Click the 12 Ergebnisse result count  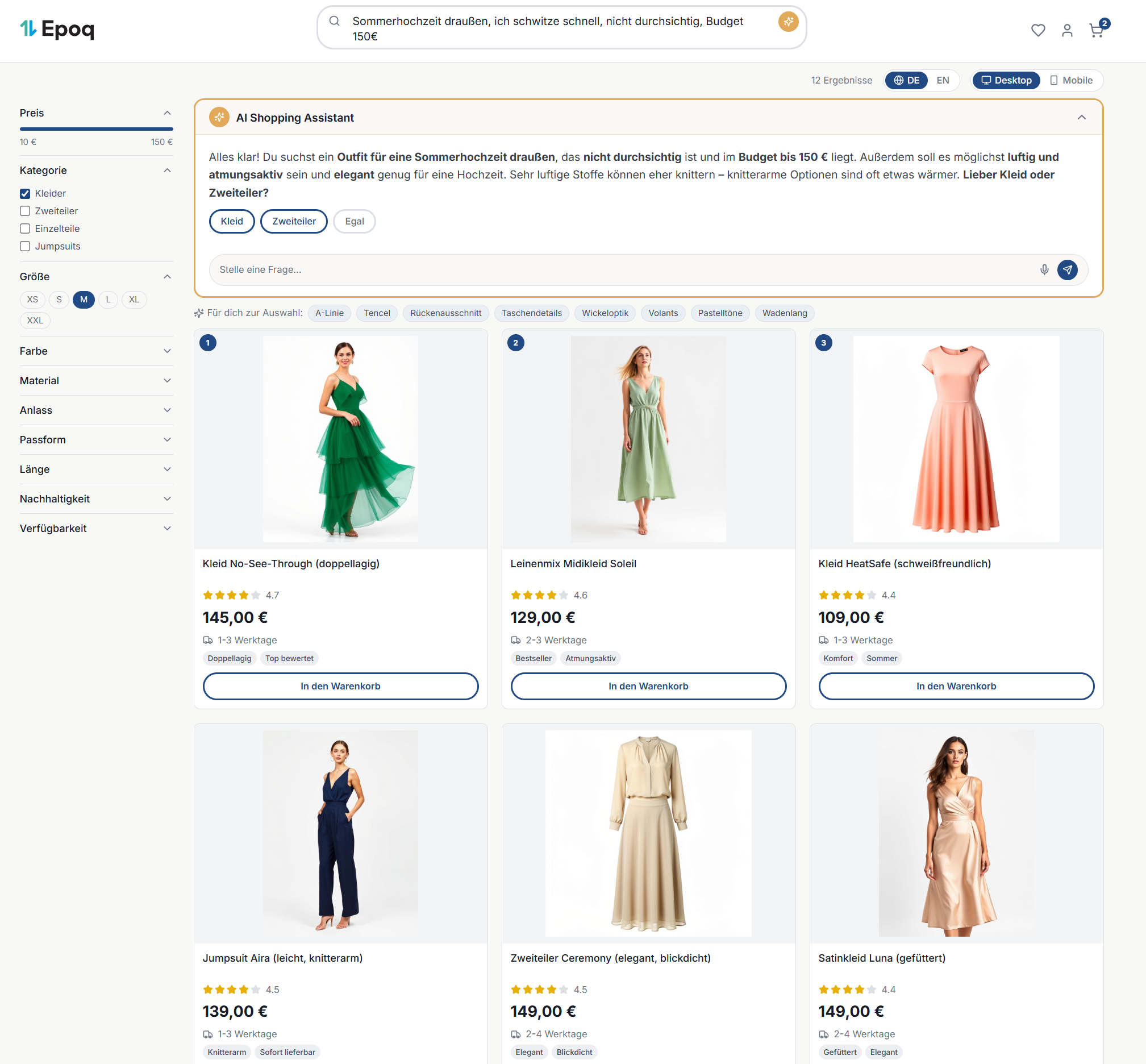point(841,80)
